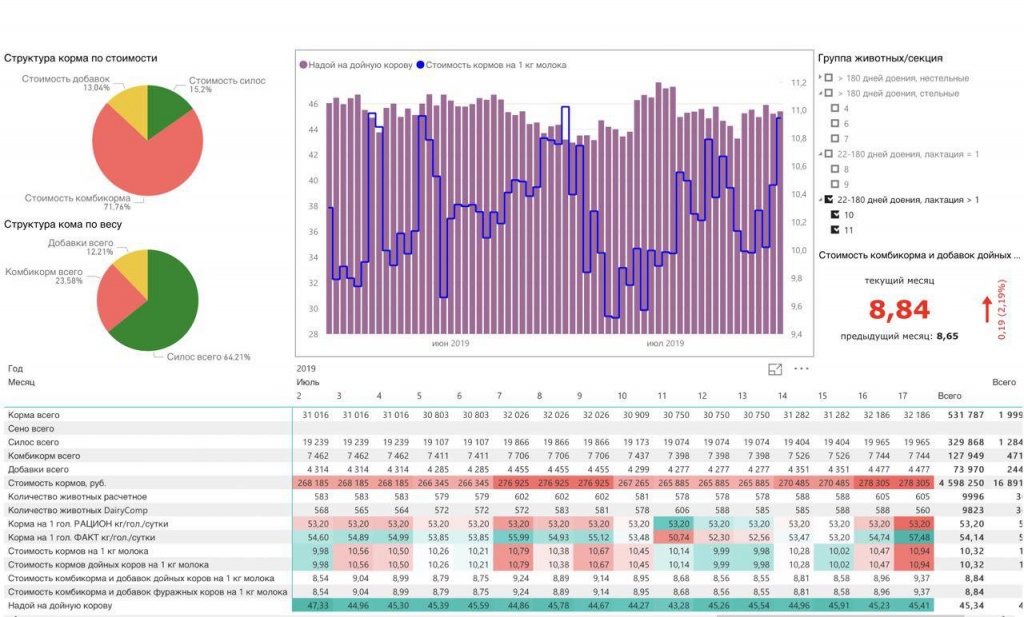This screenshot has height=617, width=1024.
Task: Enable the checkbox for section 9
Action: [835, 184]
